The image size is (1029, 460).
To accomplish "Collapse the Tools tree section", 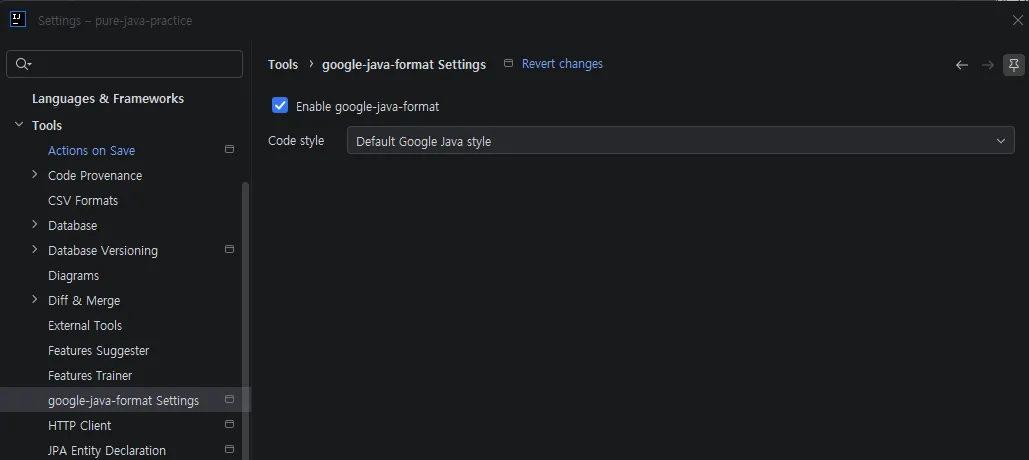I will click(19, 124).
